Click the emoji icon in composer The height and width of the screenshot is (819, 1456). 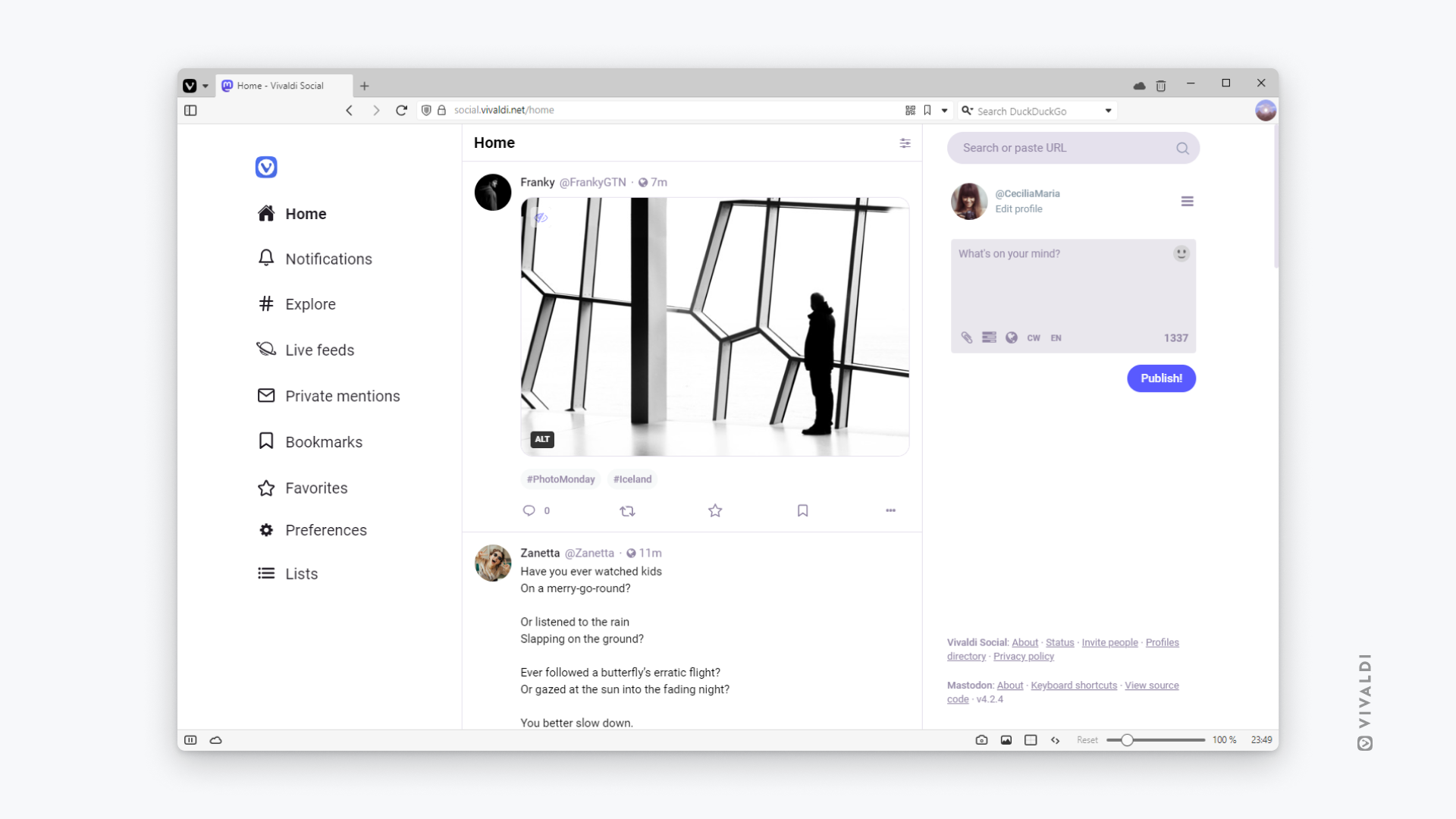pyautogui.click(x=1182, y=253)
